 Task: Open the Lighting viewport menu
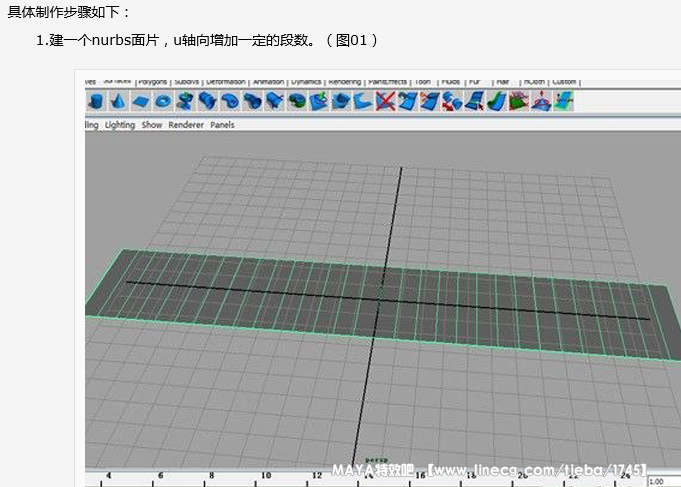(x=120, y=125)
